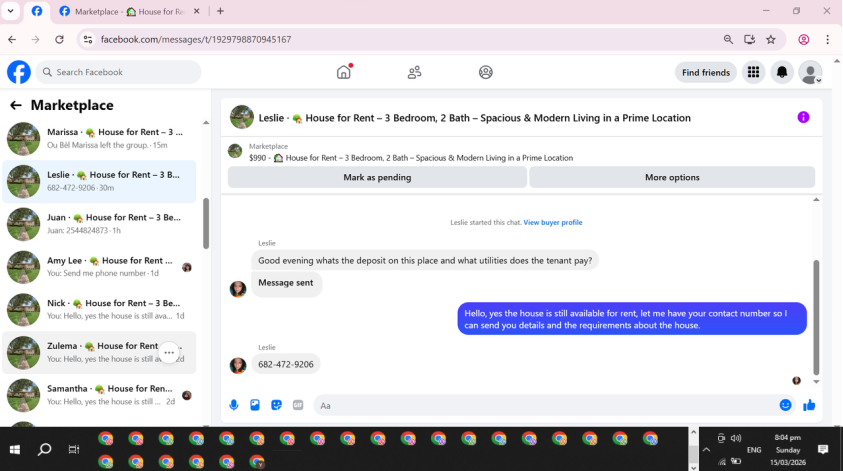Viewport: 843px width, 471px height.
Task: Open the Facebook menu grid icon
Action: click(x=753, y=72)
